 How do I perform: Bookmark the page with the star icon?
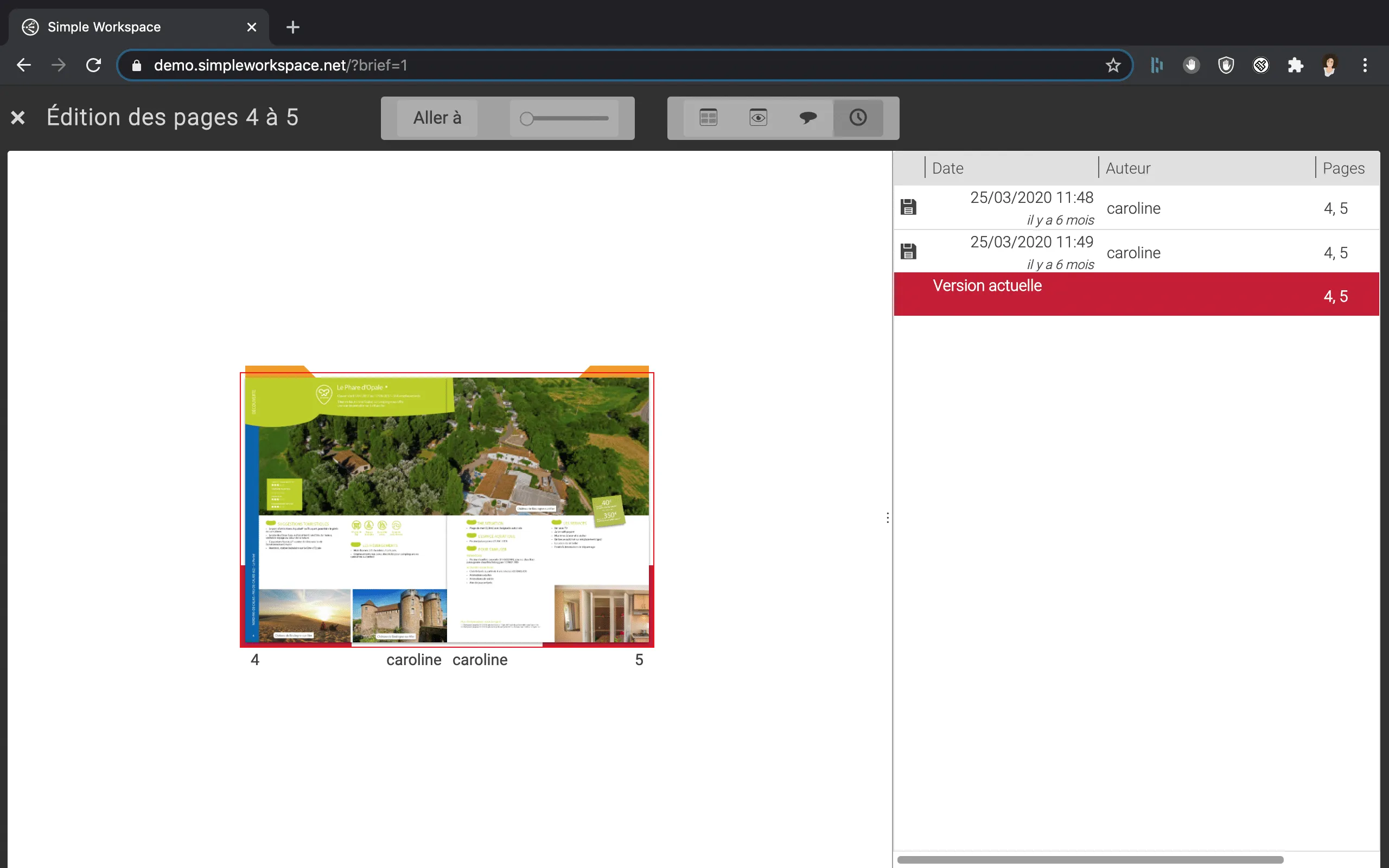click(x=1113, y=66)
